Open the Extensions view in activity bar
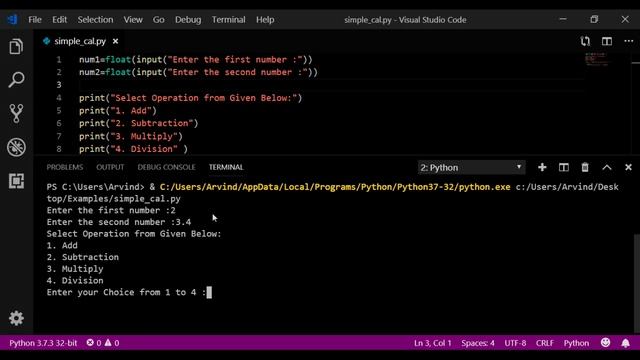The height and width of the screenshot is (360, 640). 16,180
